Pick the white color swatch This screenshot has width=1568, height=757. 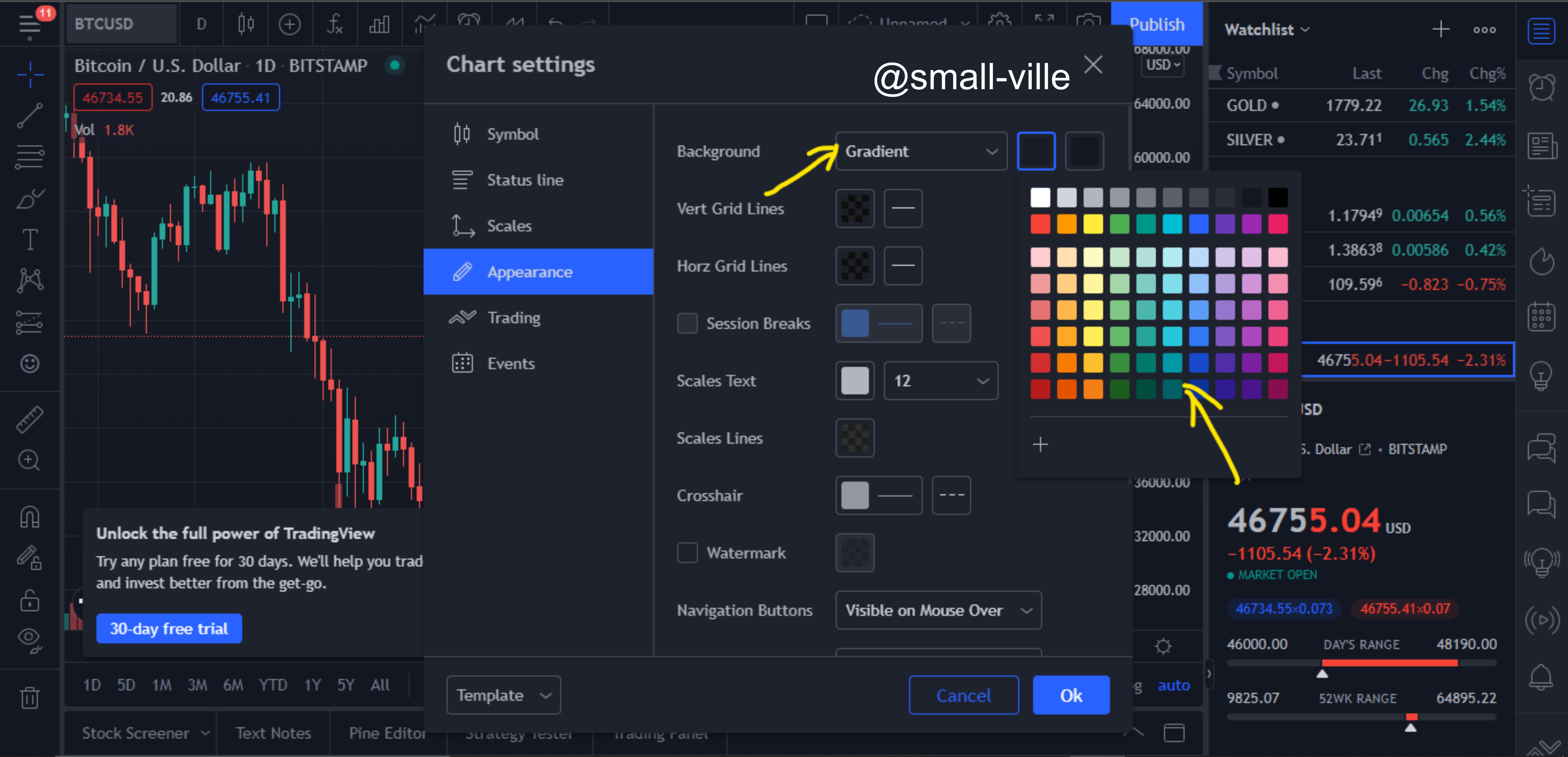[x=1040, y=197]
